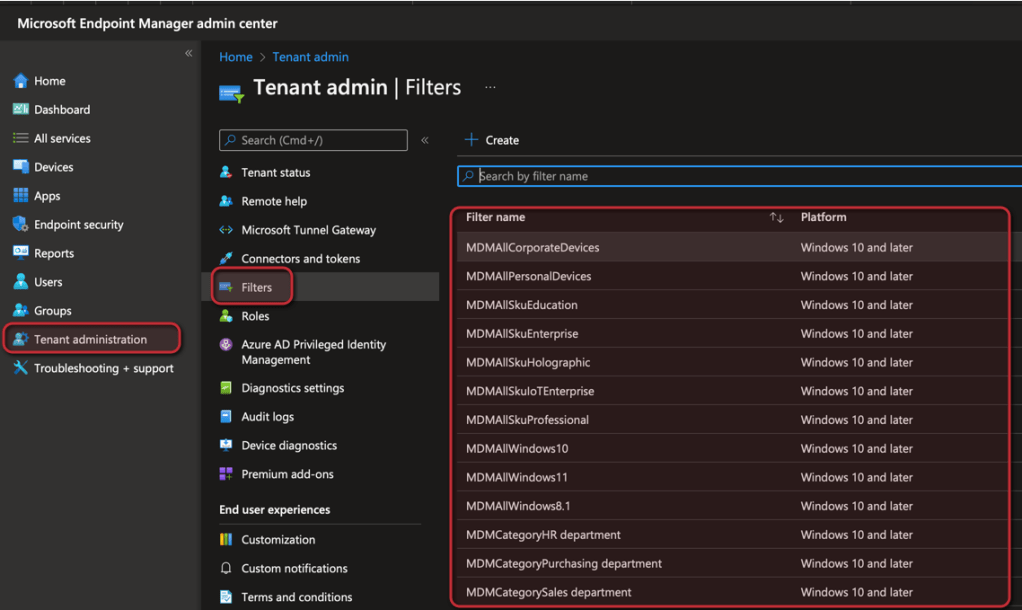Click the Microsoft Tunnel Gateway icon
1022x610 pixels.
coord(226,230)
